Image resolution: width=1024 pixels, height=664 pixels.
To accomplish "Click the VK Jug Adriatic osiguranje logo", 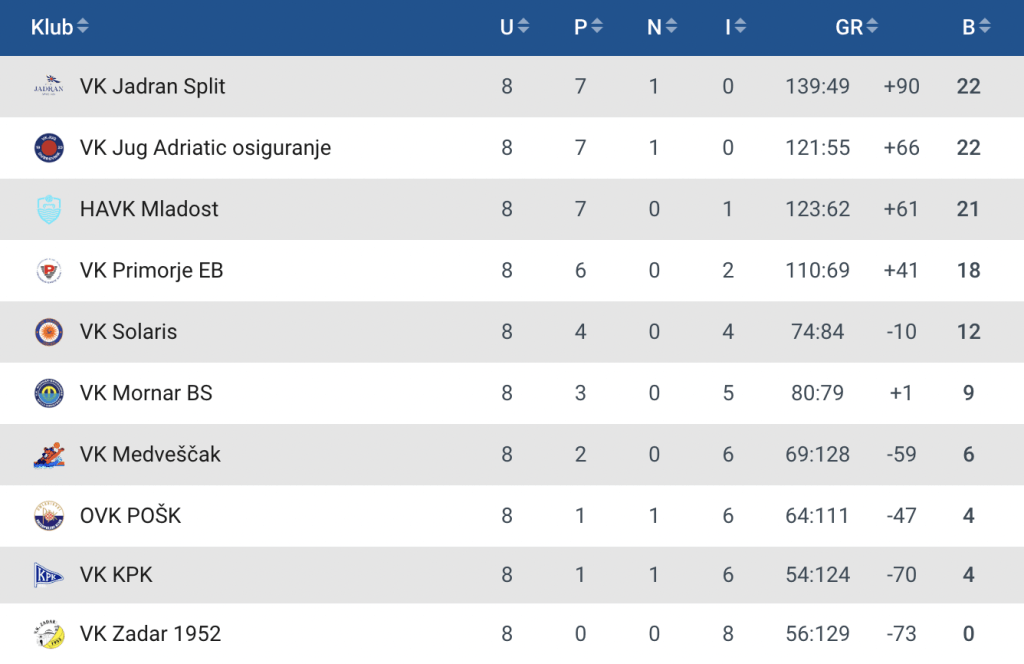I will pyautogui.click(x=48, y=148).
